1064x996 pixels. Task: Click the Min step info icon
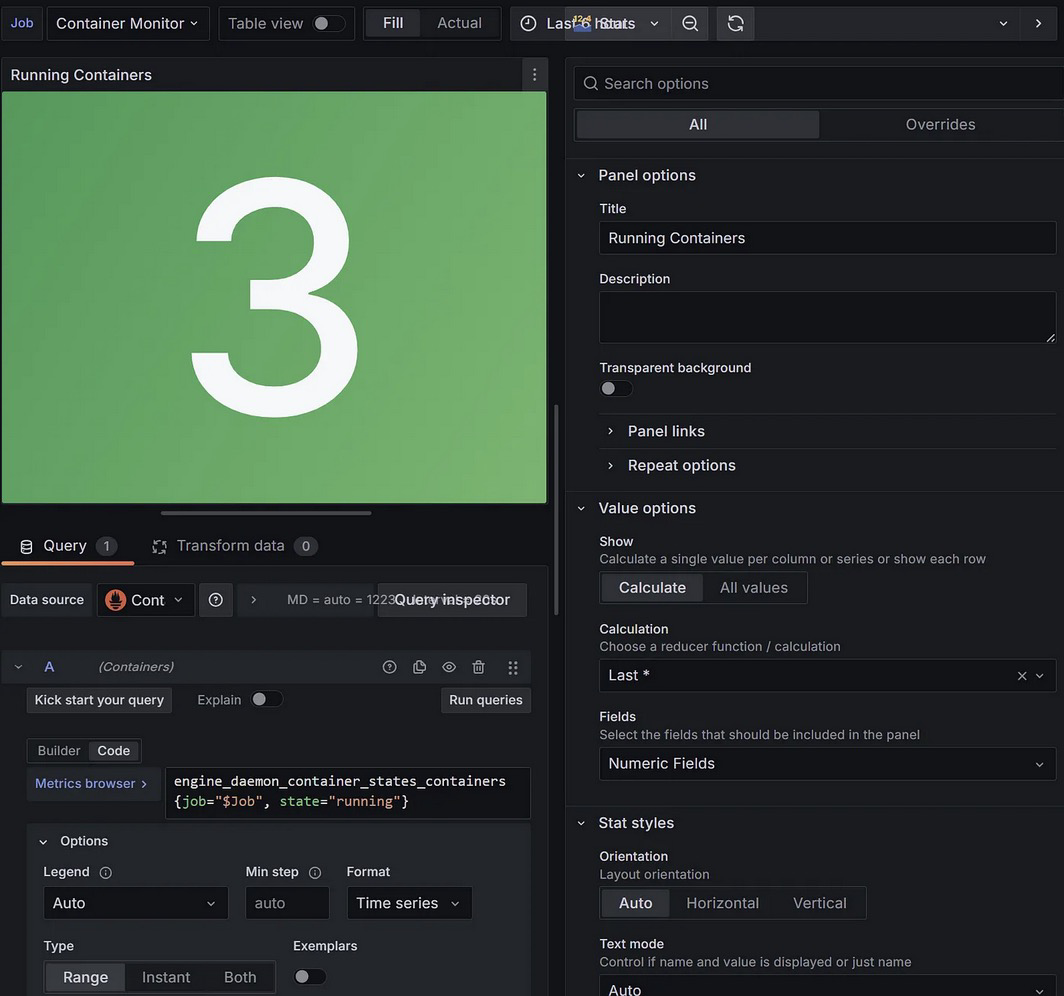315,873
